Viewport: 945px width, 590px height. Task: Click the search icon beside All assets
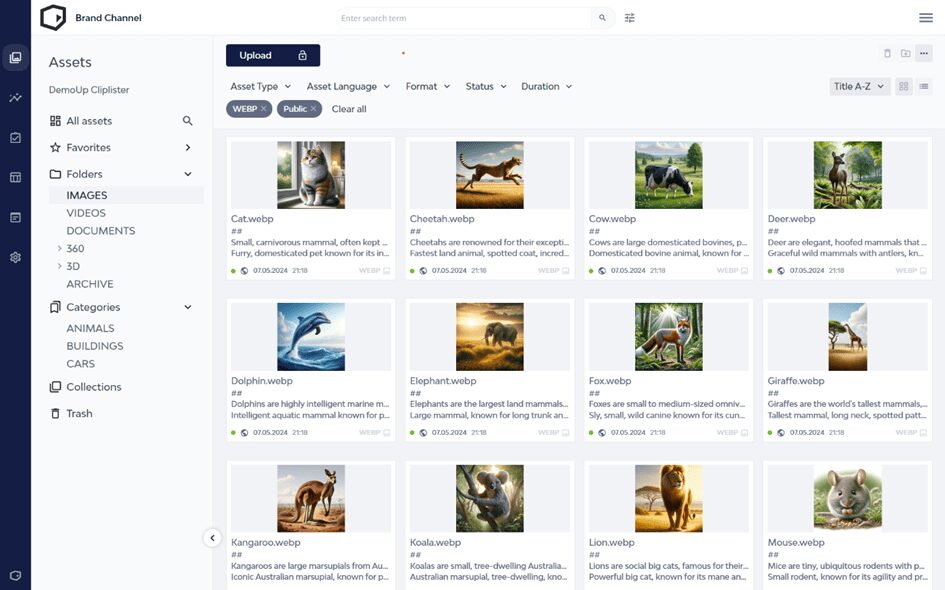click(187, 121)
